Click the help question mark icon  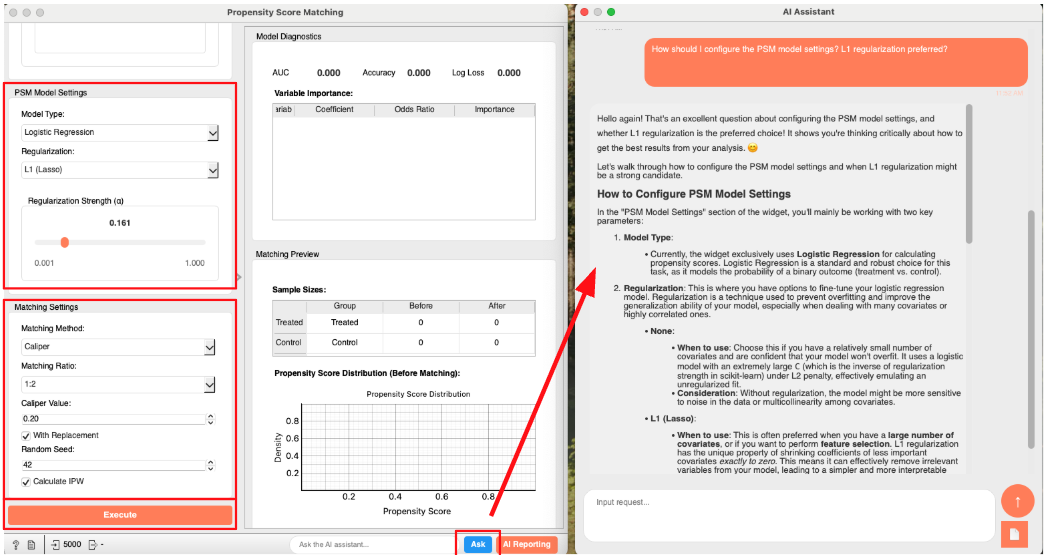pos(16,545)
